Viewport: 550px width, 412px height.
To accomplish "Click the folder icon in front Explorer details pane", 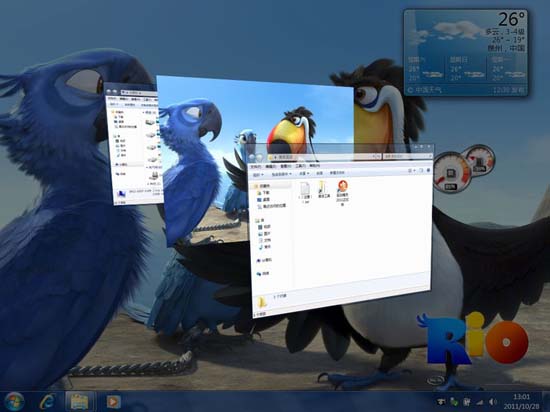I will (261, 302).
